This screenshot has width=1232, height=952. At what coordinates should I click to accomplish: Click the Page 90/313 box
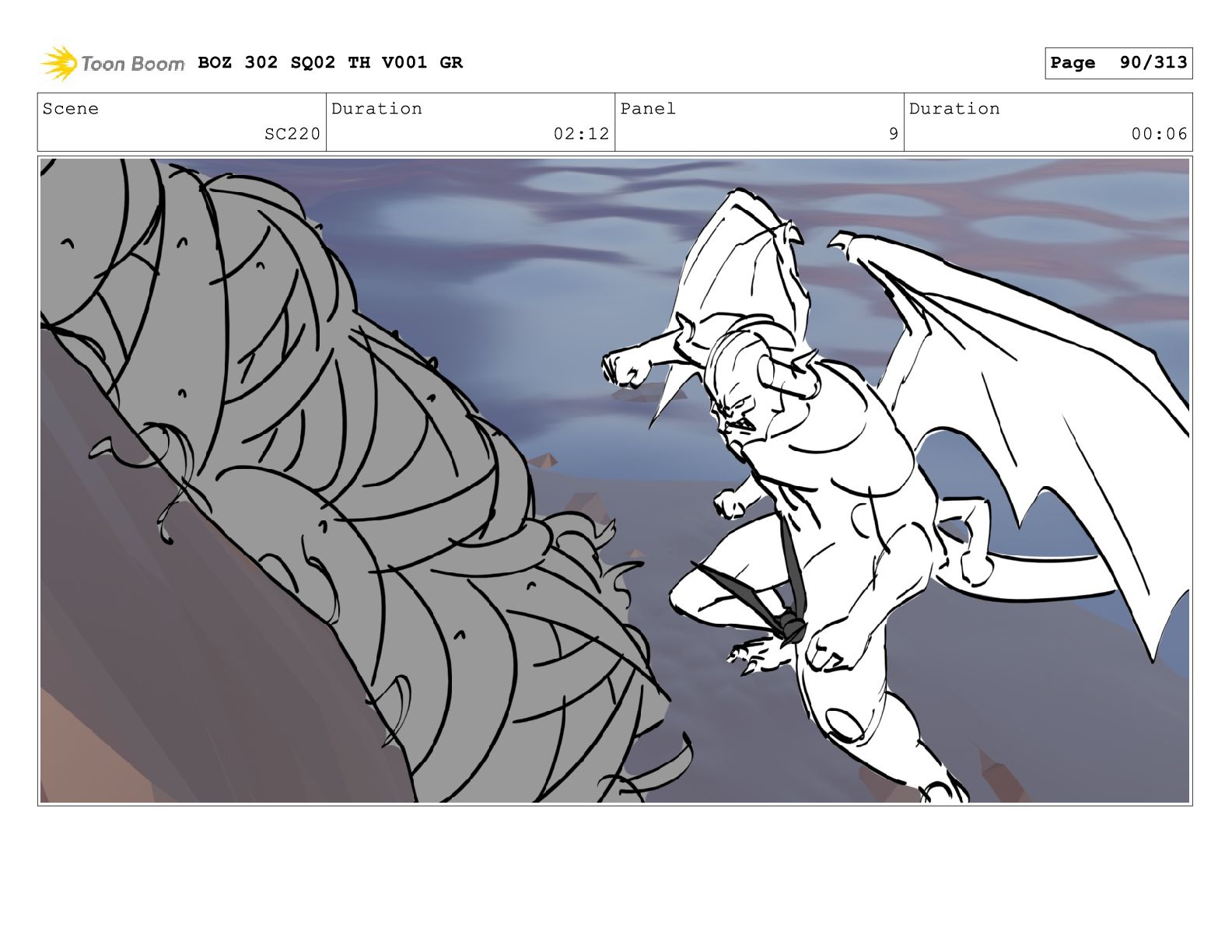(x=1118, y=63)
